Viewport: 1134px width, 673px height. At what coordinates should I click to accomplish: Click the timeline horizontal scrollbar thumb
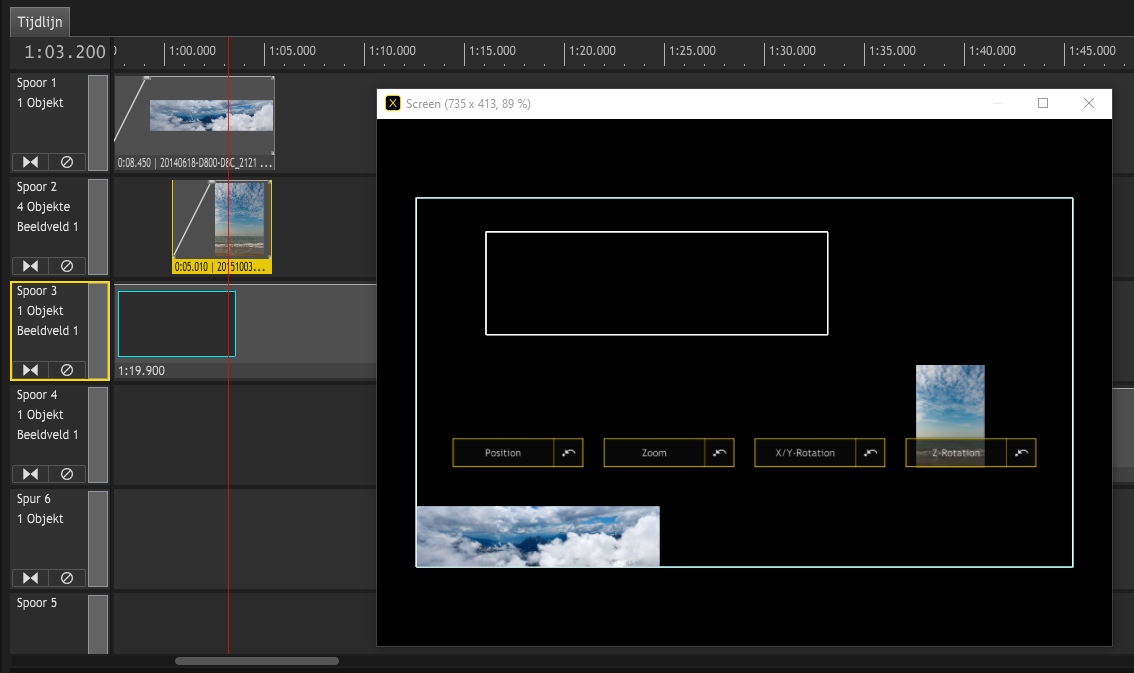(x=257, y=661)
